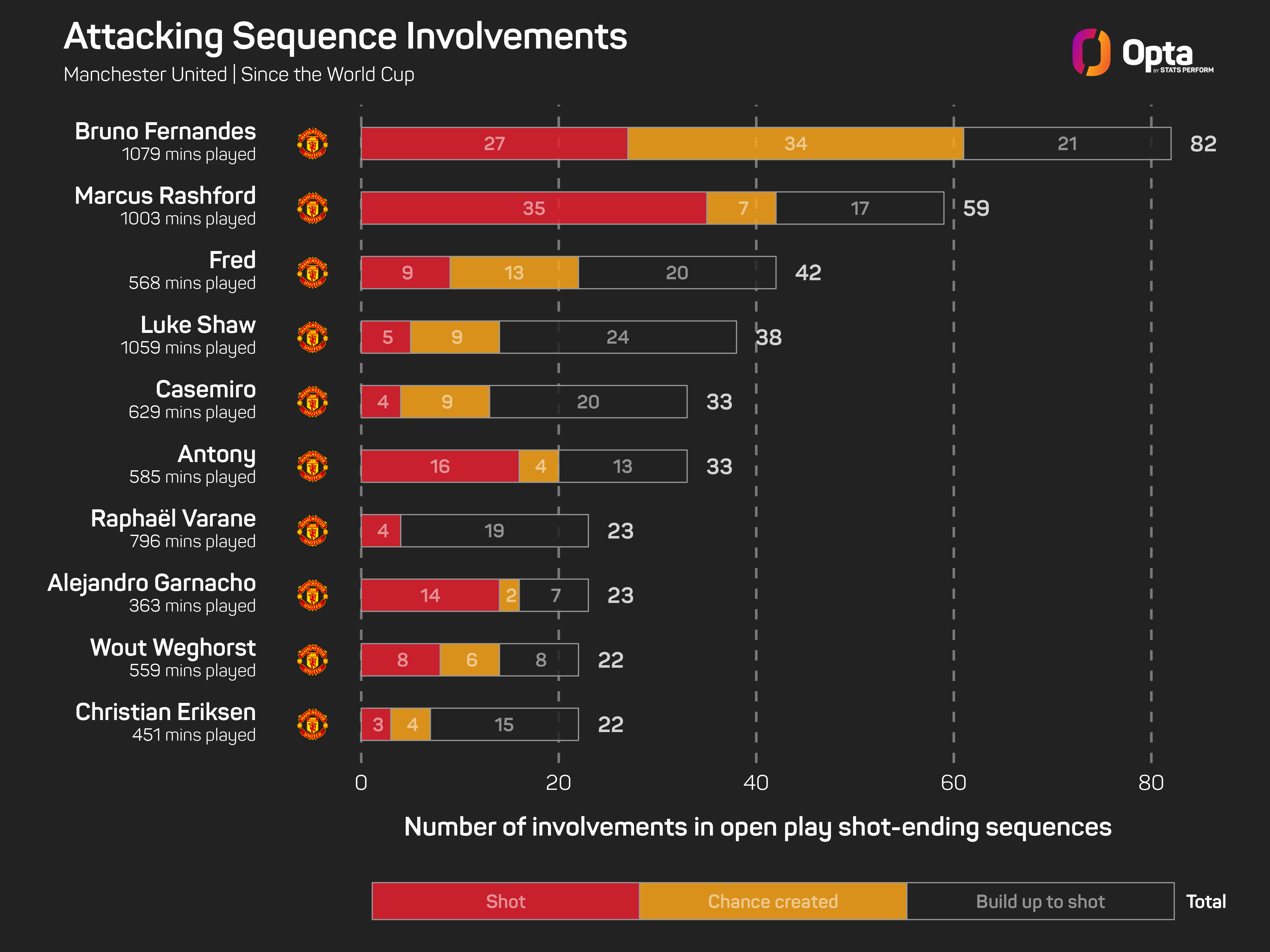This screenshot has height=952, width=1270.
Task: Click Luke Shaw's 24 build-up segment
Action: point(618,337)
